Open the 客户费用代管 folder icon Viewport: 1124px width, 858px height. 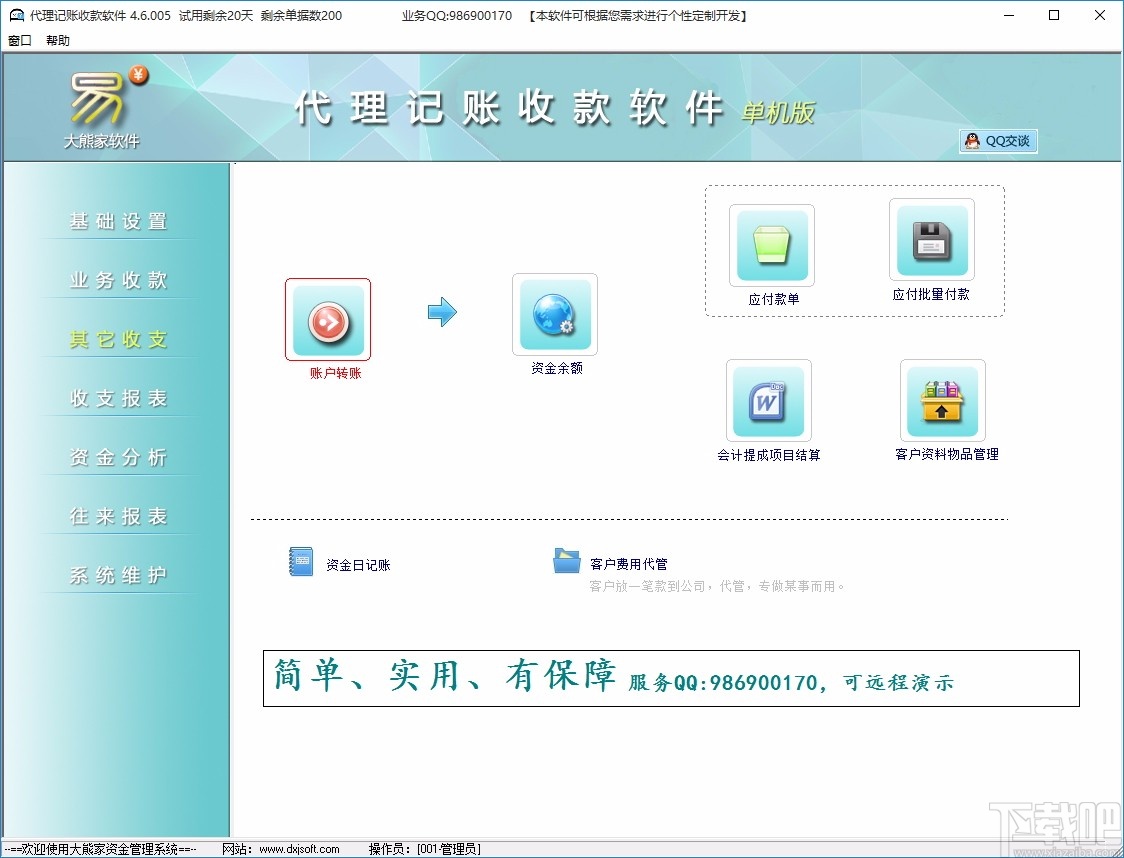[x=566, y=561]
